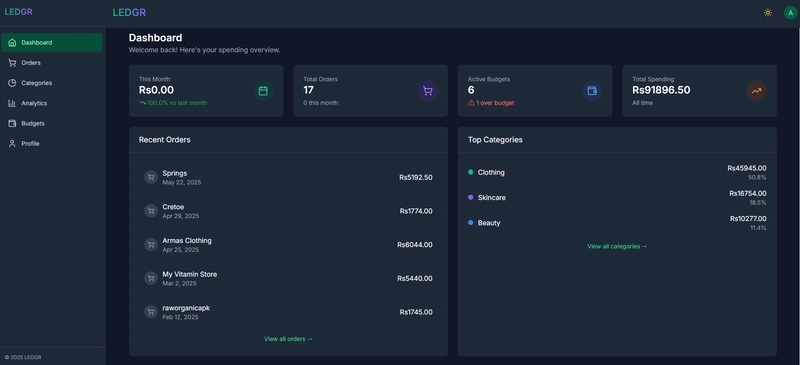The width and height of the screenshot is (800, 365).
Task: Select the Armas Clothing order name
Action: (187, 240)
